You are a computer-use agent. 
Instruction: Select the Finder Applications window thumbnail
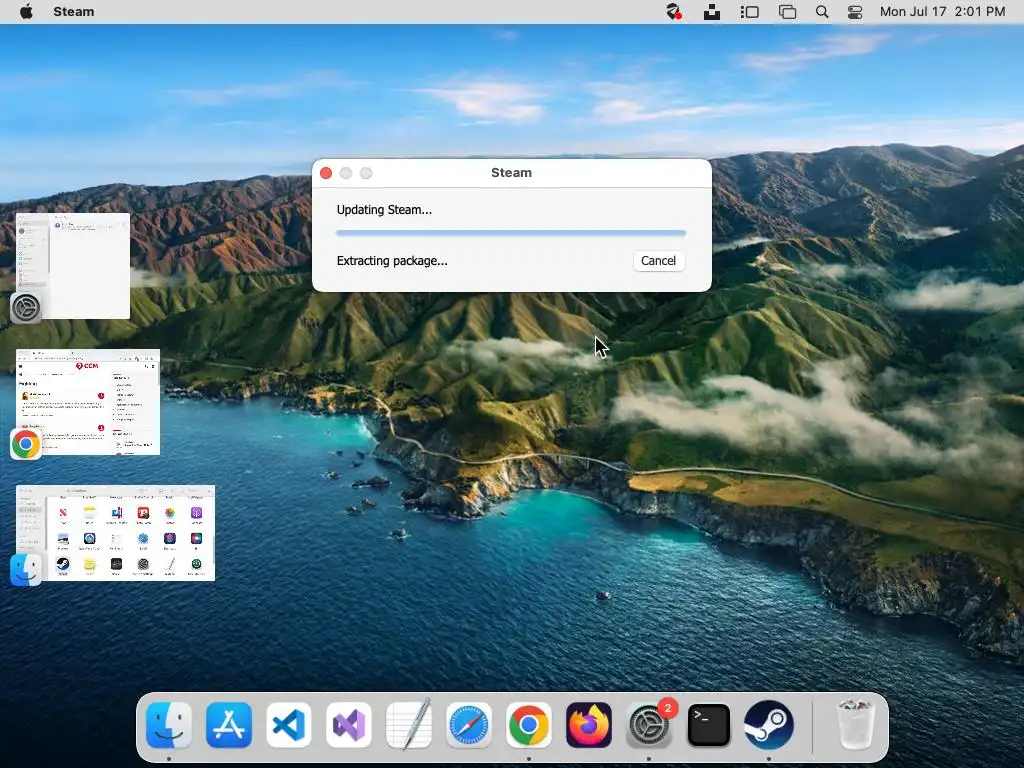click(x=116, y=533)
